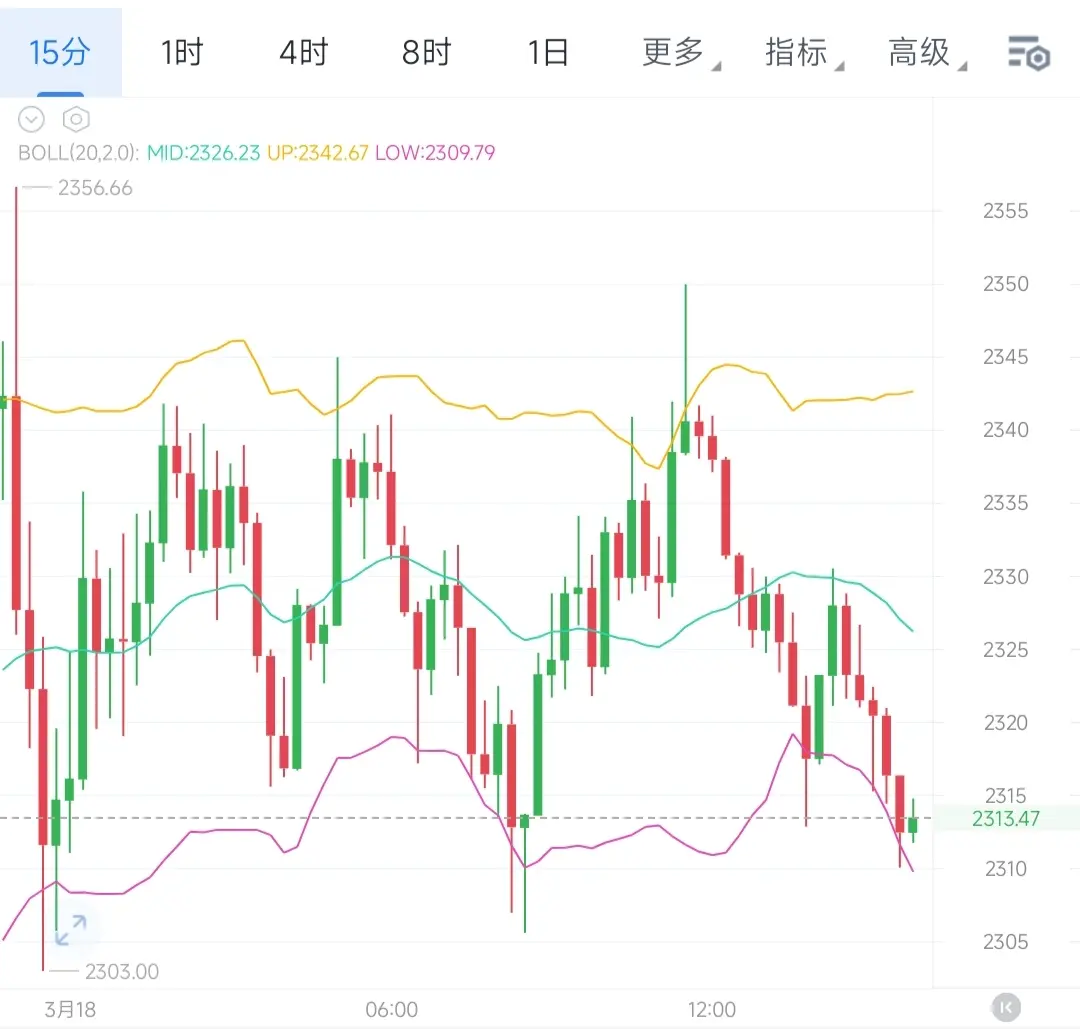The height and width of the screenshot is (1035, 1080).
Task: Open the 高级 advanced dropdown
Action: 923,53
